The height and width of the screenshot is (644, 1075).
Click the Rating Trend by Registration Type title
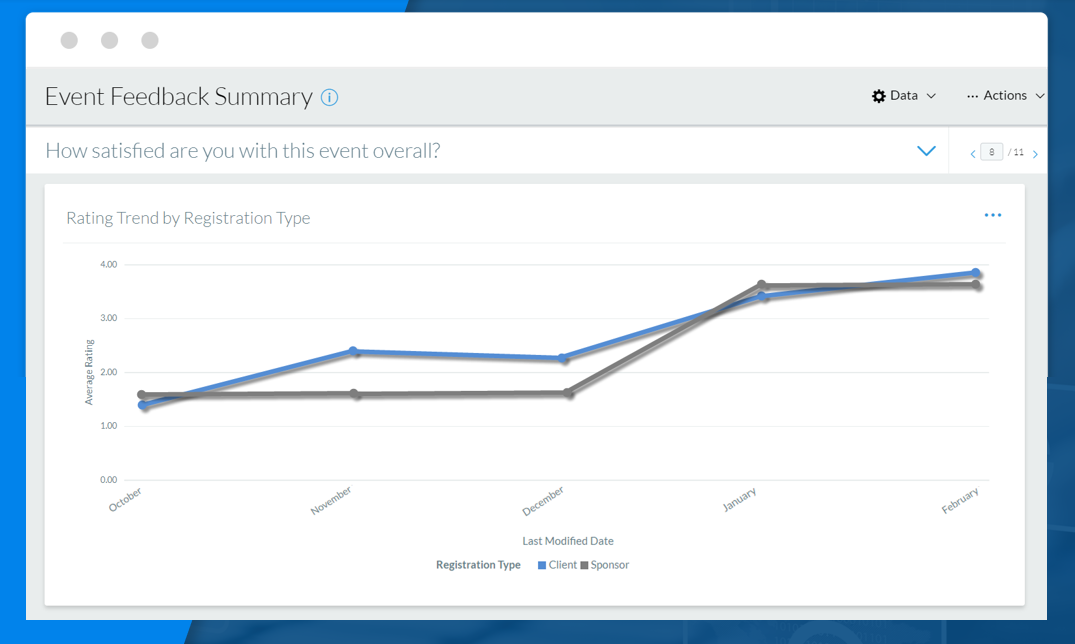188,218
